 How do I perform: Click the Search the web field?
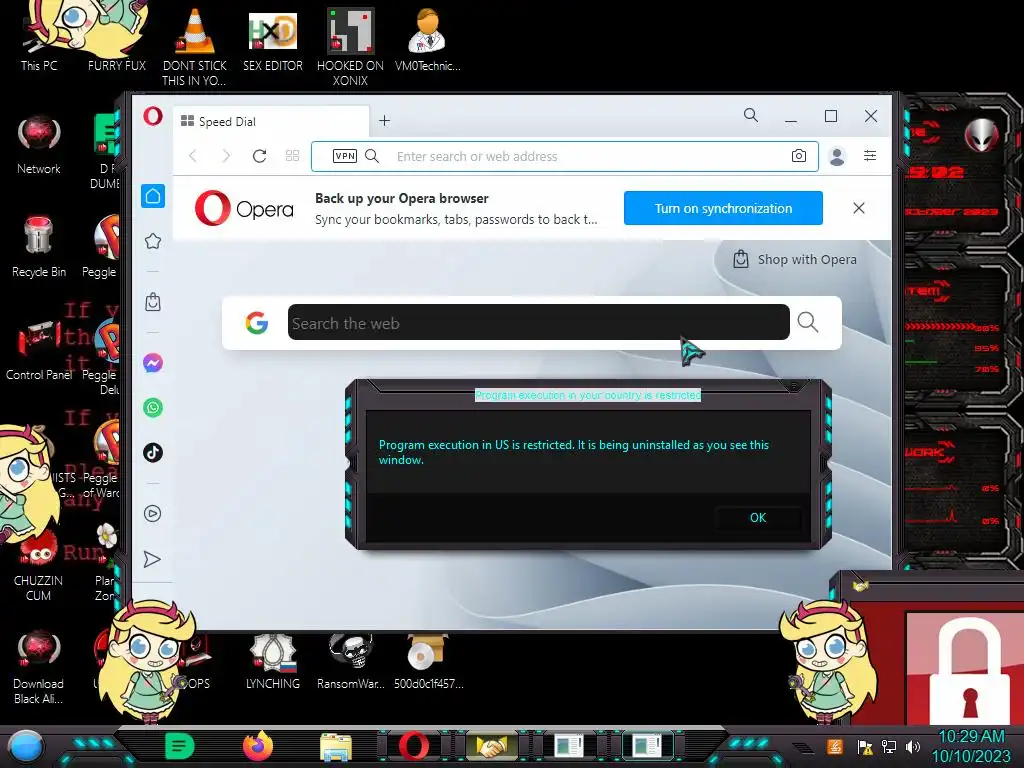(538, 323)
